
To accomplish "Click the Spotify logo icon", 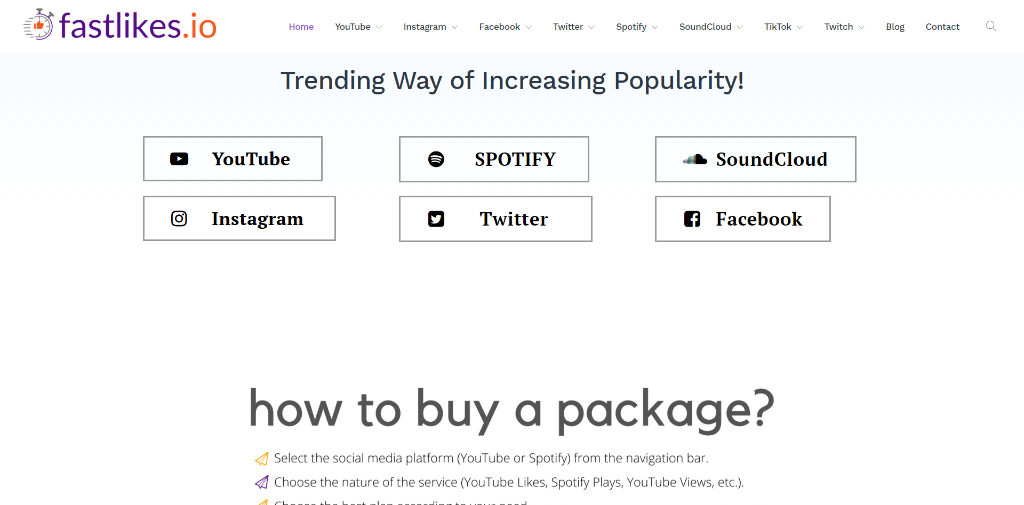I will 436,159.
